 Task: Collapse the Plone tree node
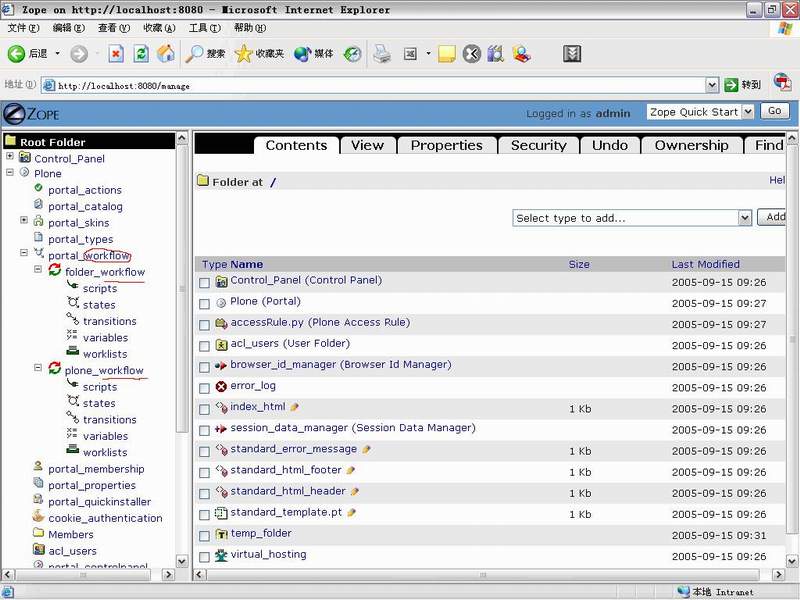(10, 172)
